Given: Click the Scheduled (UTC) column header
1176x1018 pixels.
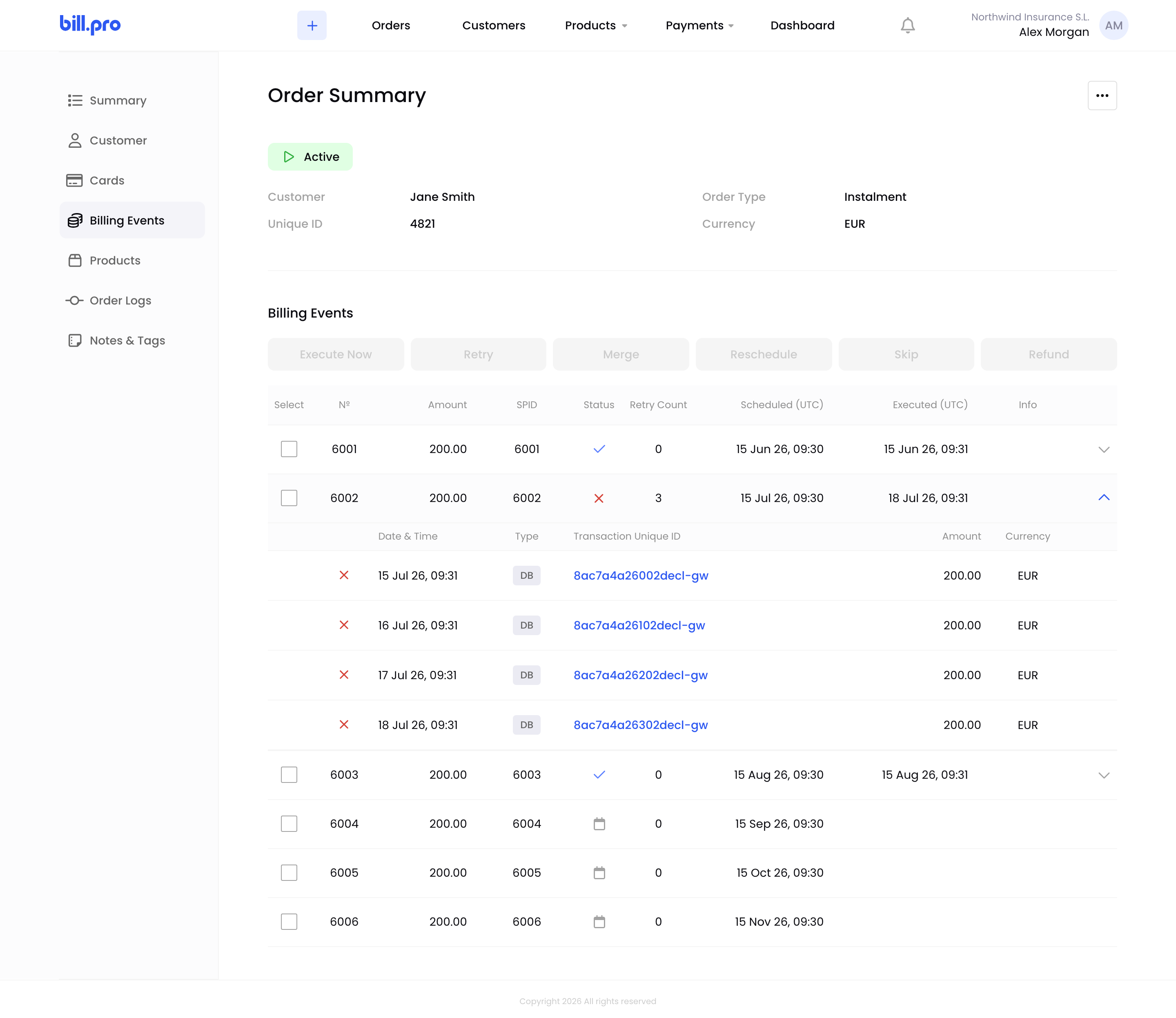Looking at the screenshot, I should (x=782, y=405).
